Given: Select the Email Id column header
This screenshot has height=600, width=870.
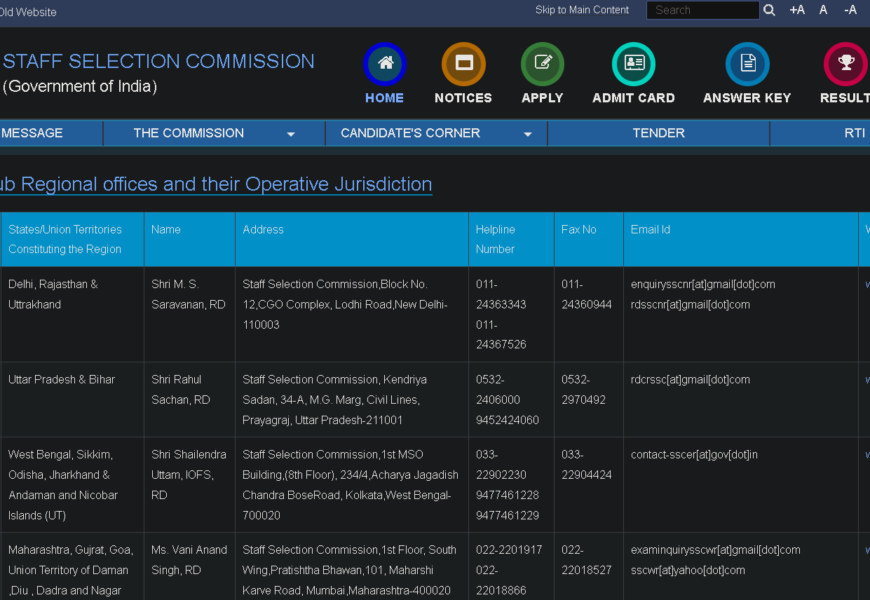Looking at the screenshot, I should pyautogui.click(x=741, y=239).
